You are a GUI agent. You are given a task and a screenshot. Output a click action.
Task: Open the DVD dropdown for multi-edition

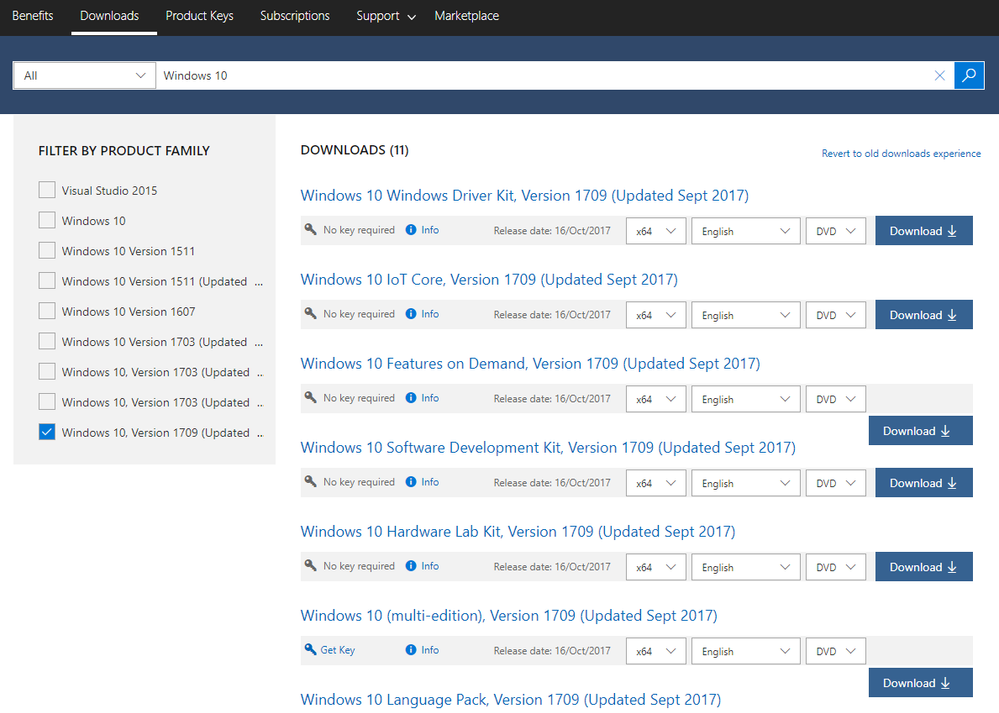tap(835, 652)
